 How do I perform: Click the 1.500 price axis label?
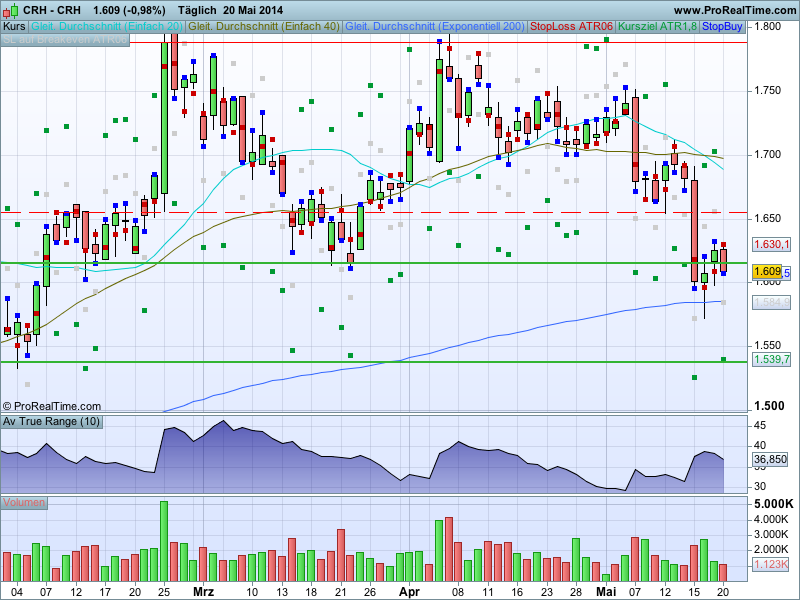point(769,406)
